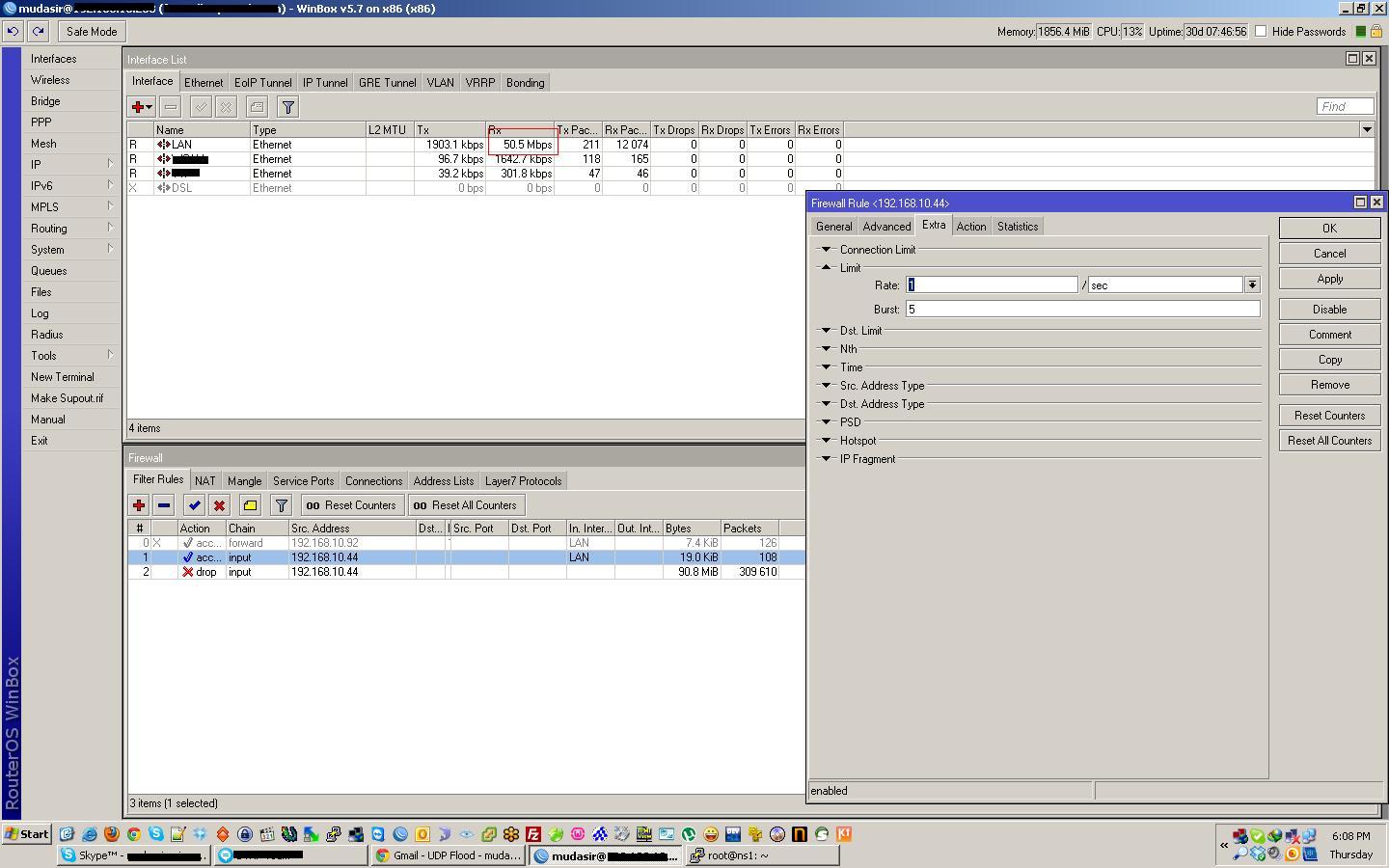Screen dimensions: 1389x868
Task: Click the Find search box
Action: pos(1345,107)
